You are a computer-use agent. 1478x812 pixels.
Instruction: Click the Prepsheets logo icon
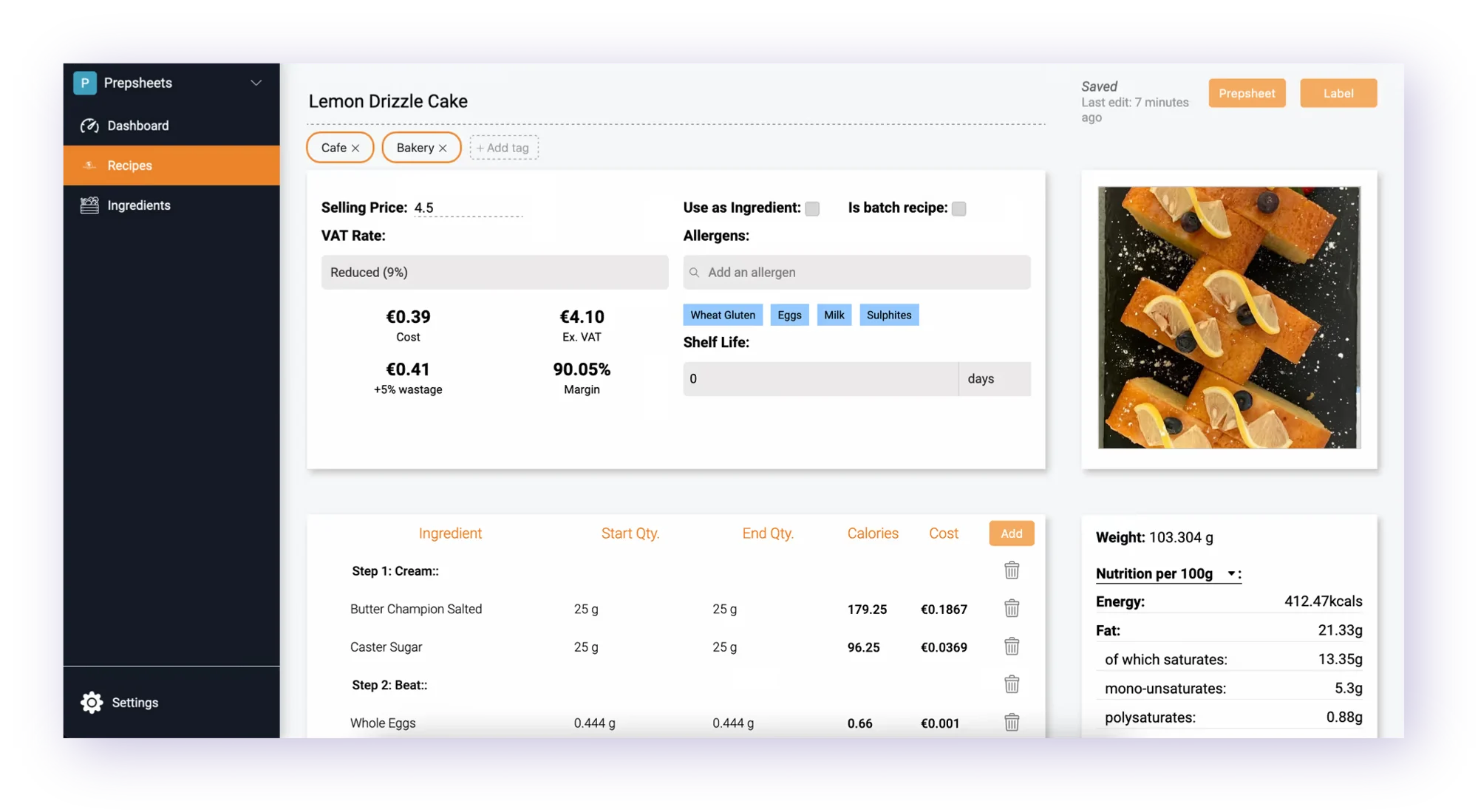click(84, 83)
